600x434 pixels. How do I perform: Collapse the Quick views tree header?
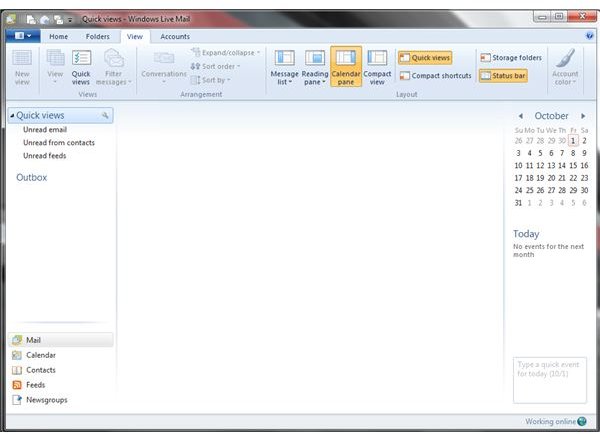12,116
